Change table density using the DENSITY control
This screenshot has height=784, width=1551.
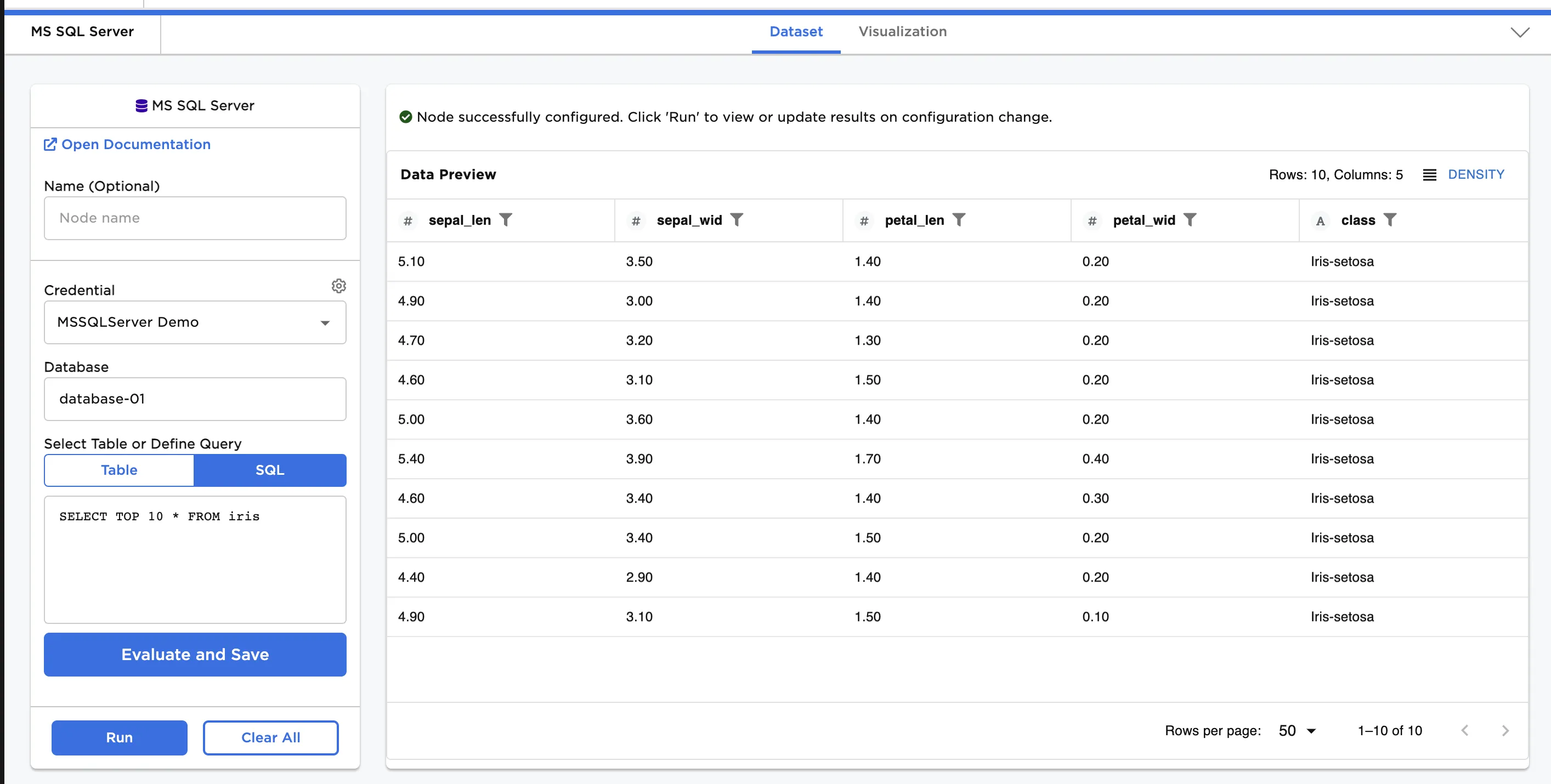point(1476,174)
